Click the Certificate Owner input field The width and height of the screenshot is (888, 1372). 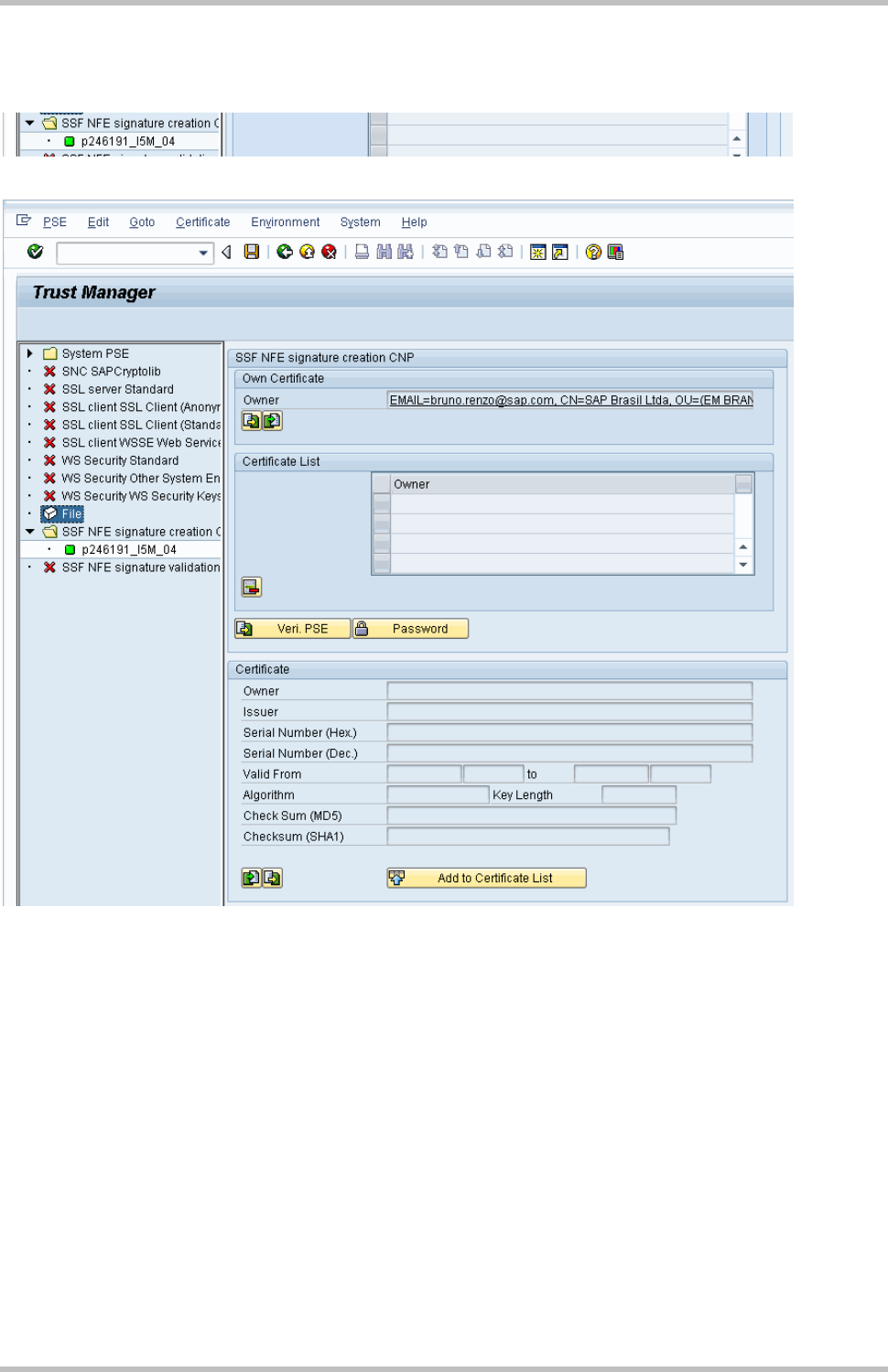(569, 691)
